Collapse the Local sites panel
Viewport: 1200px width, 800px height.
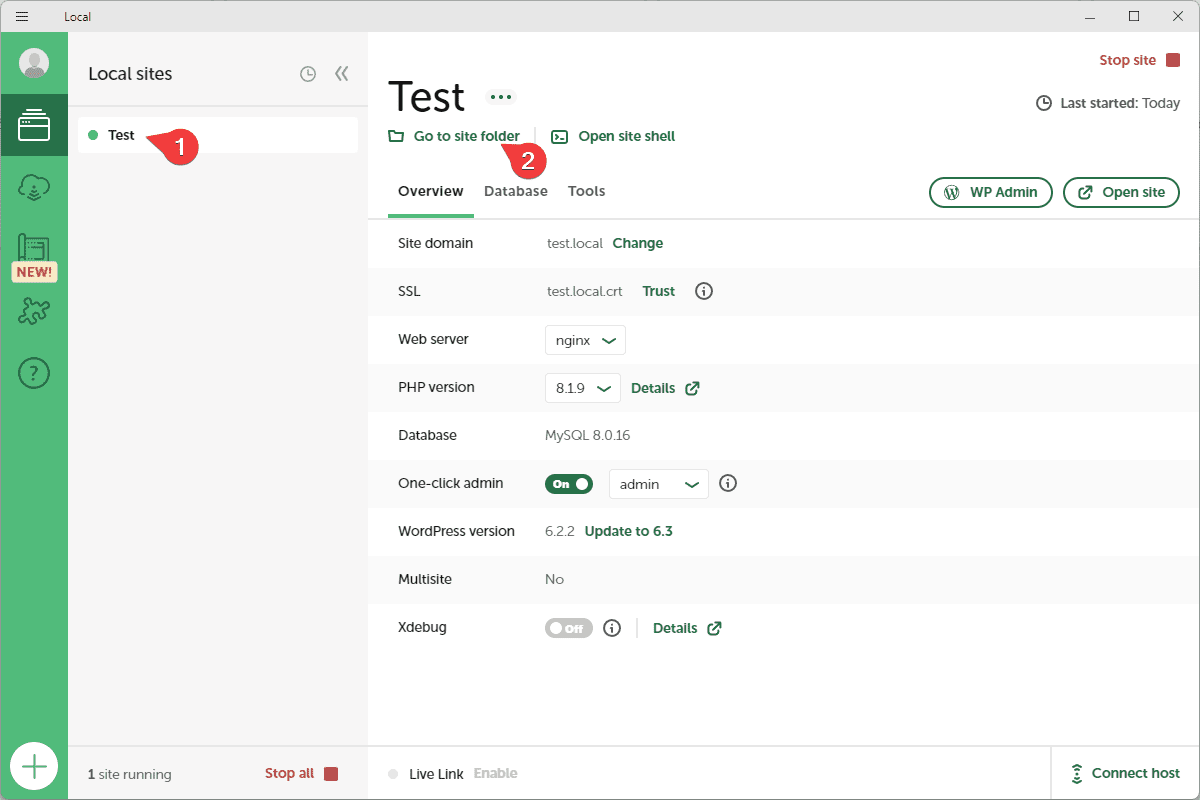pyautogui.click(x=342, y=74)
